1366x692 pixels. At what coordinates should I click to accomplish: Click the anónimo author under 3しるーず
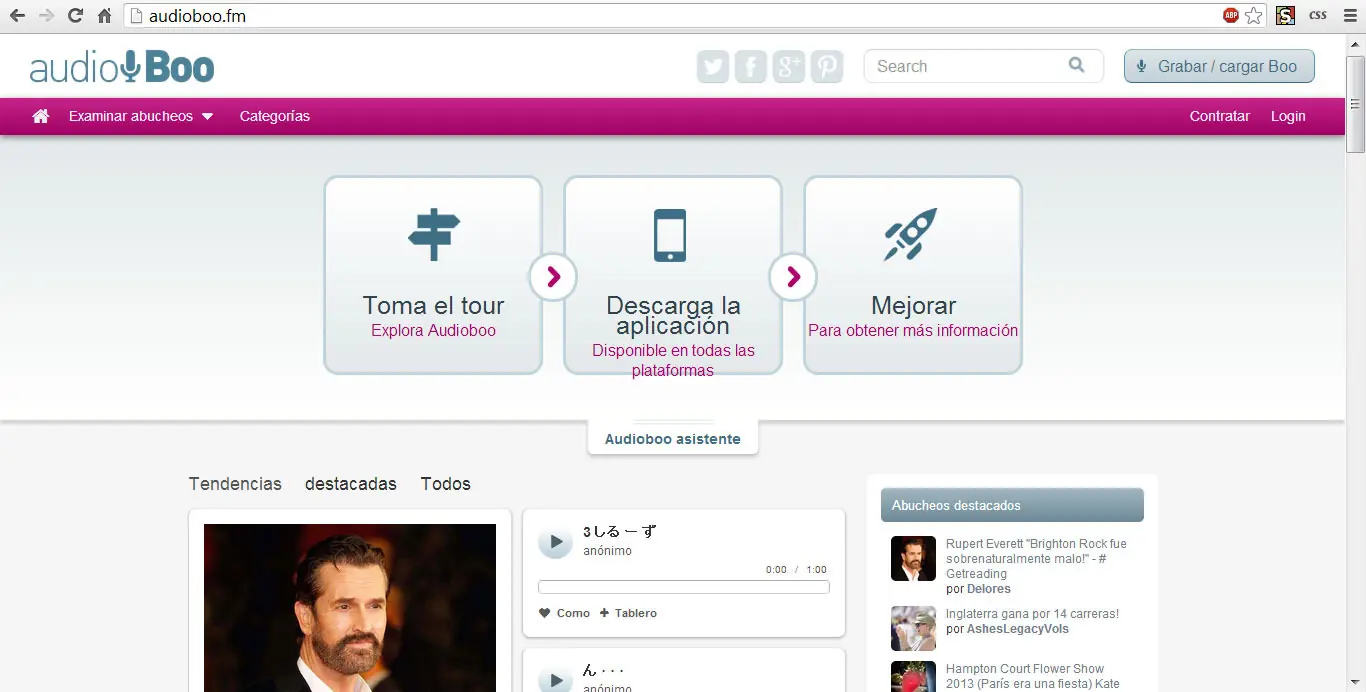point(607,551)
